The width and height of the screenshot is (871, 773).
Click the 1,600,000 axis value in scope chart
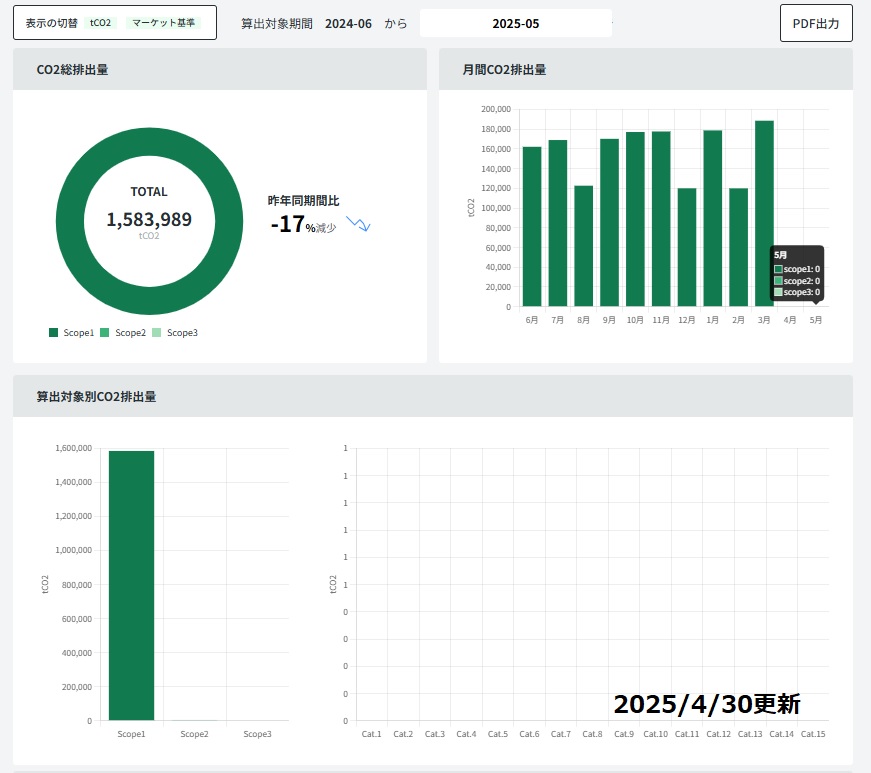pos(73,448)
